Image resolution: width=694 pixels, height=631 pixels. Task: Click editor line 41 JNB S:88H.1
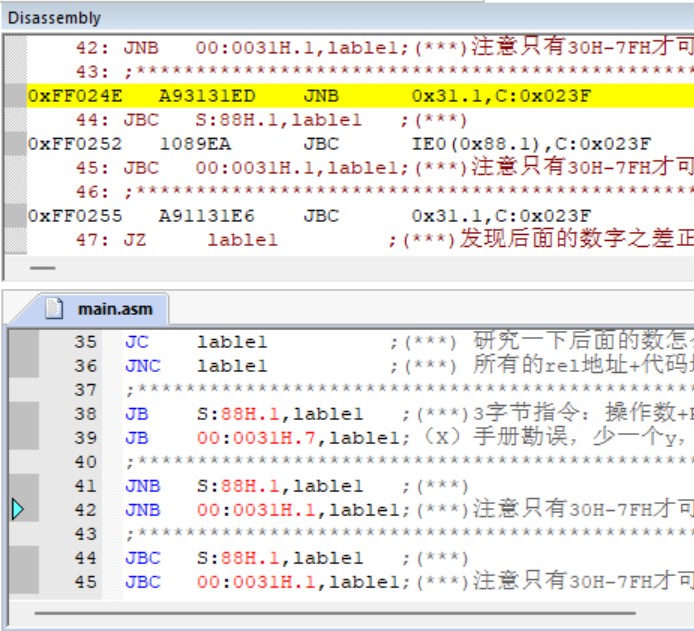click(408, 486)
